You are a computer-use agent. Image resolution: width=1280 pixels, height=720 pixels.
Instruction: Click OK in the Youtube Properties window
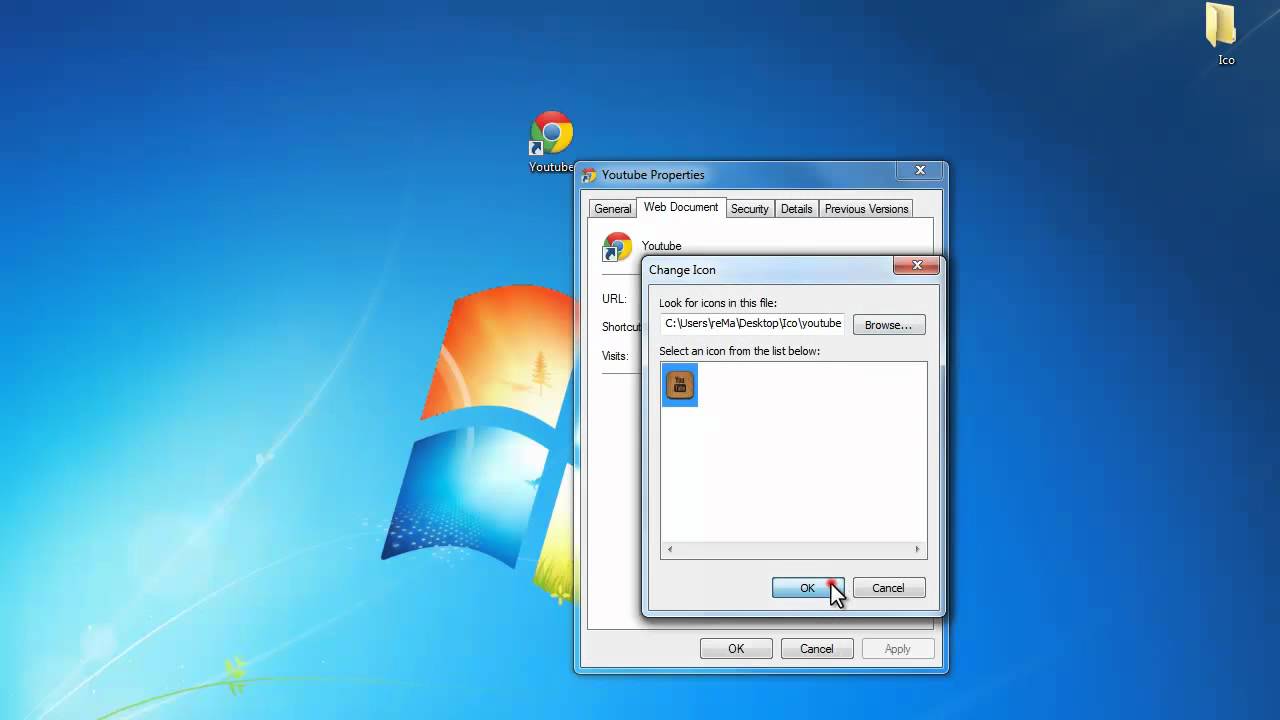tap(736, 648)
